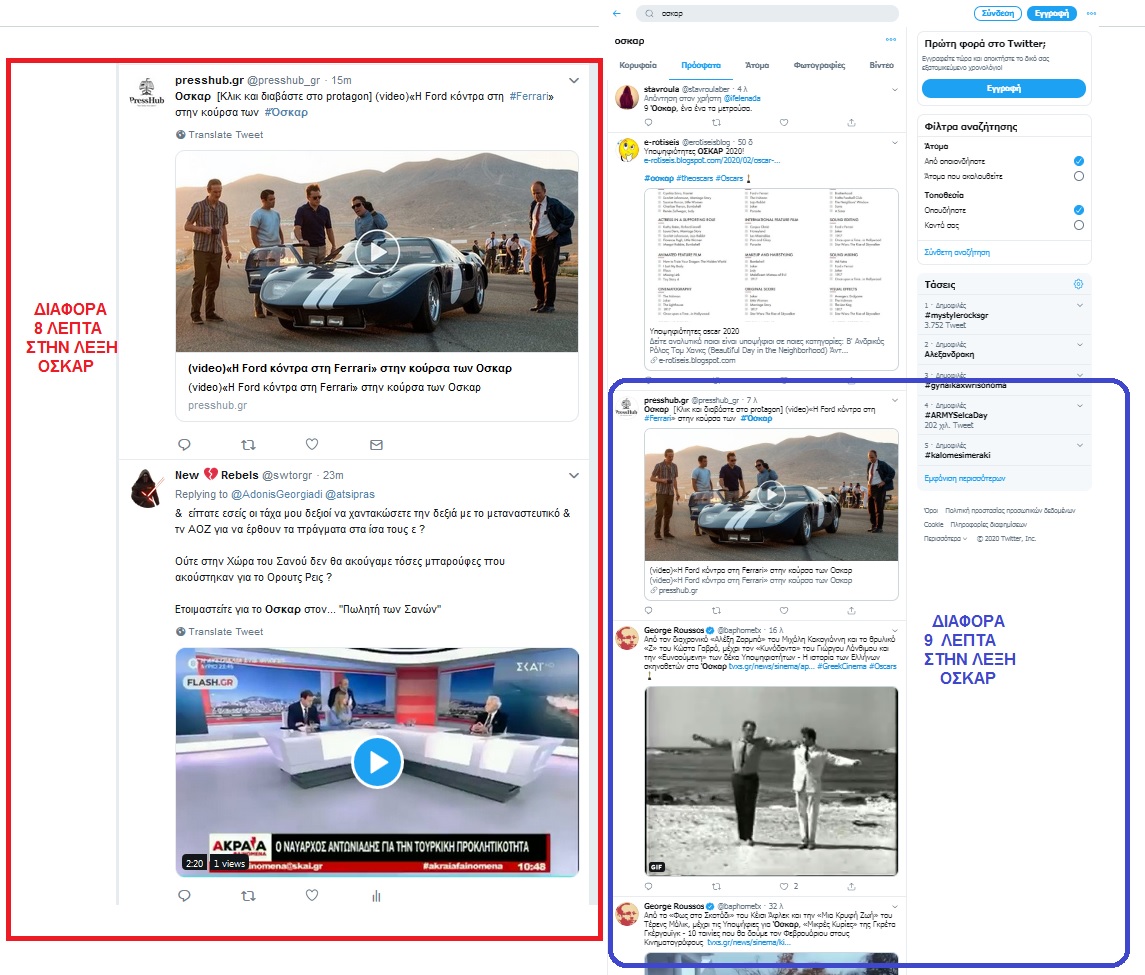Reply to stavroula's tweet
The width and height of the screenshot is (1145, 975).
click(648, 123)
